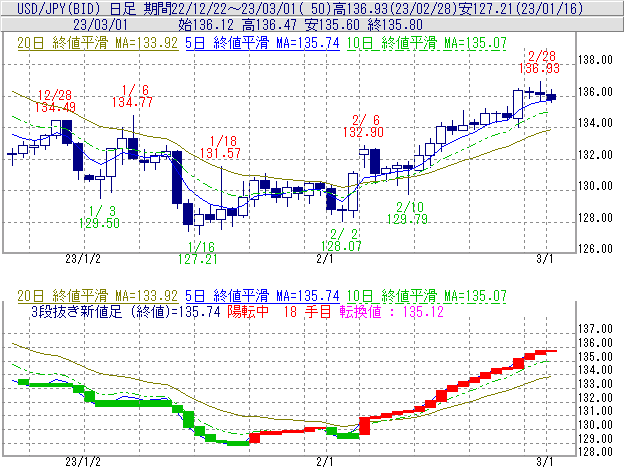Click the 1/18 131.57 high marker label
Screen dimensions: 624x475
pyautogui.click(x=220, y=147)
